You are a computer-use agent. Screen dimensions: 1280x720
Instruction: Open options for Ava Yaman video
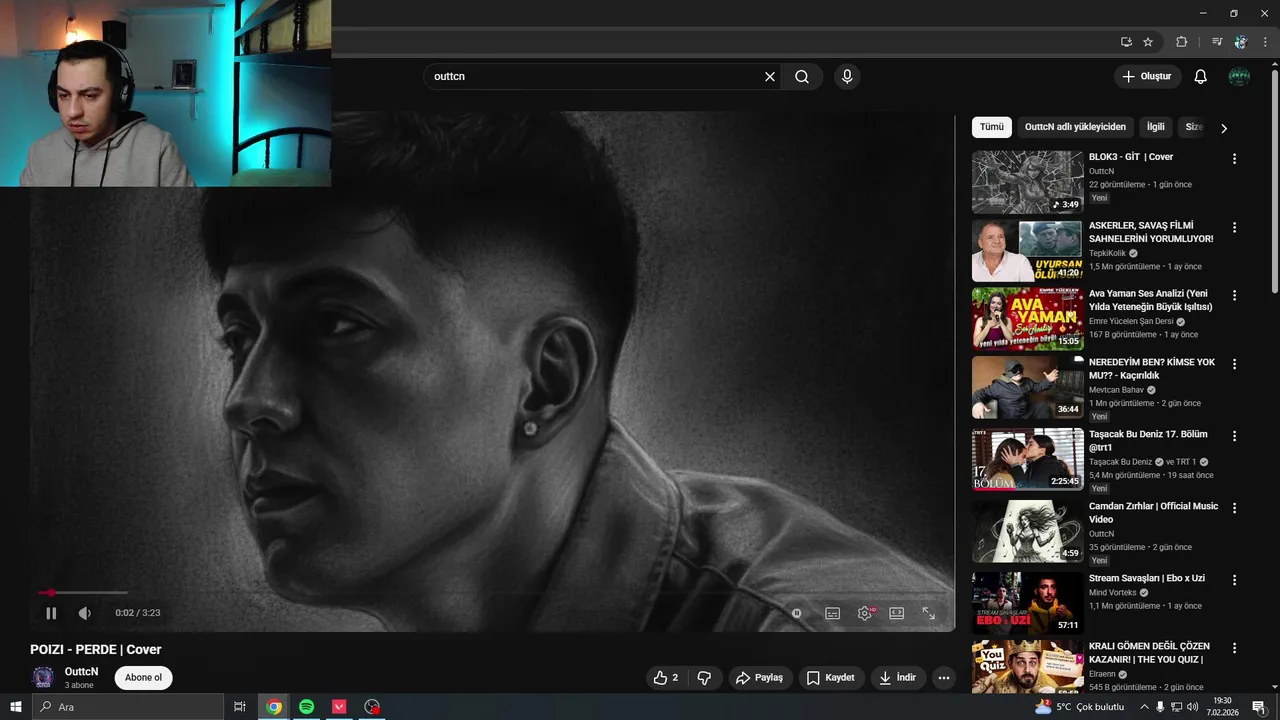tap(1234, 296)
